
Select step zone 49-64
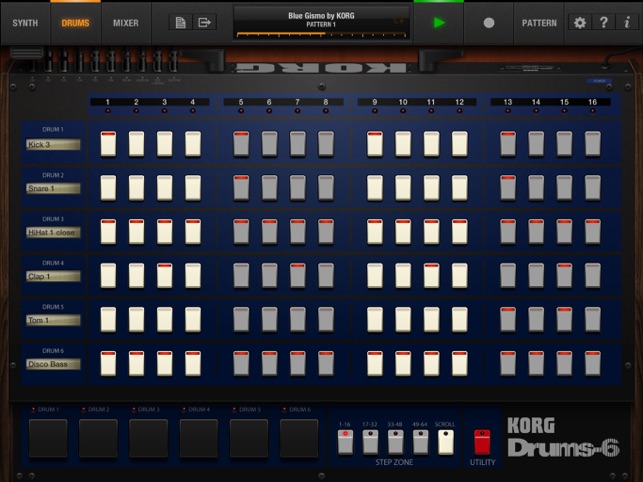(420, 442)
